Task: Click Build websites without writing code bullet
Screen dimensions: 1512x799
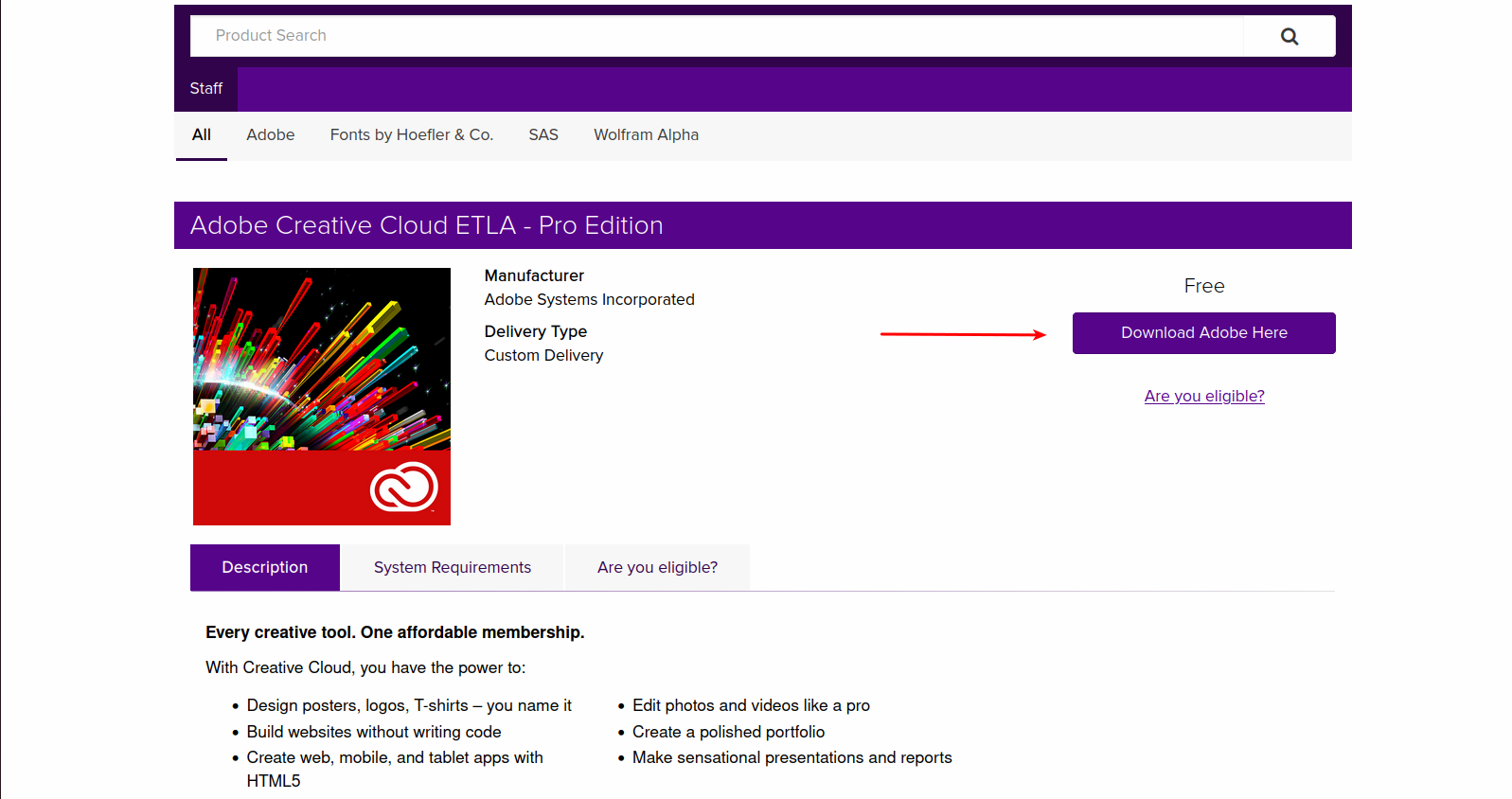Action: [374, 732]
